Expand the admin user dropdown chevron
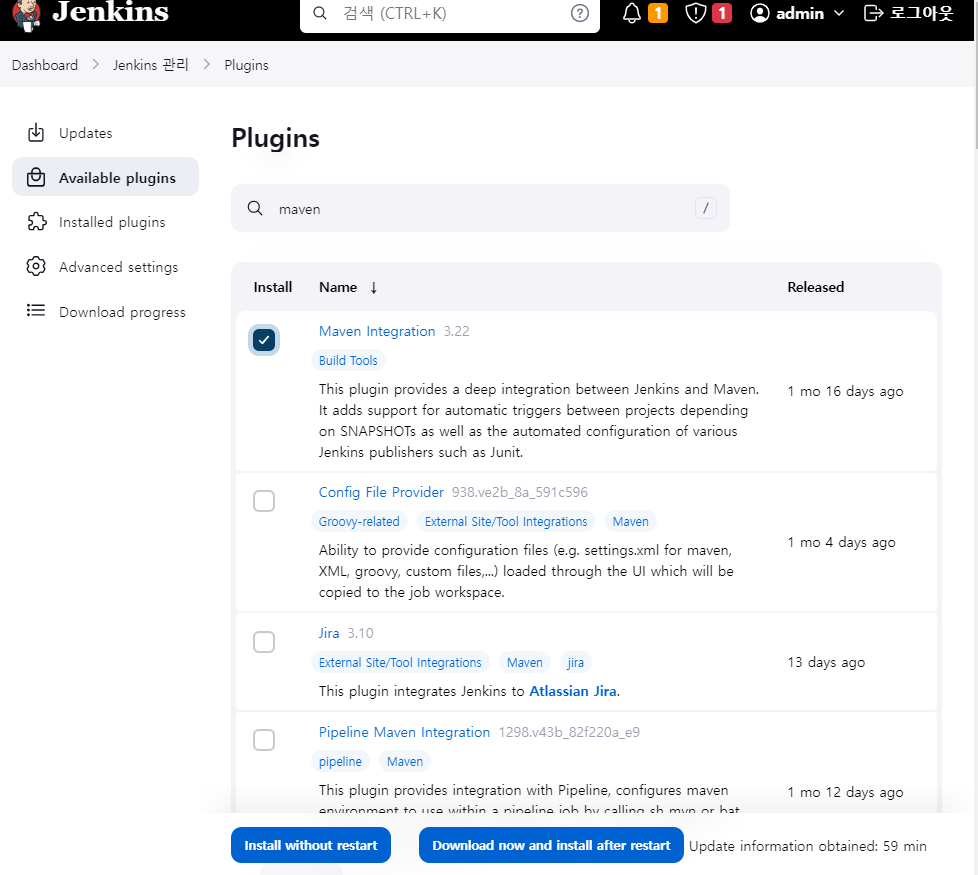 pyautogui.click(x=839, y=13)
